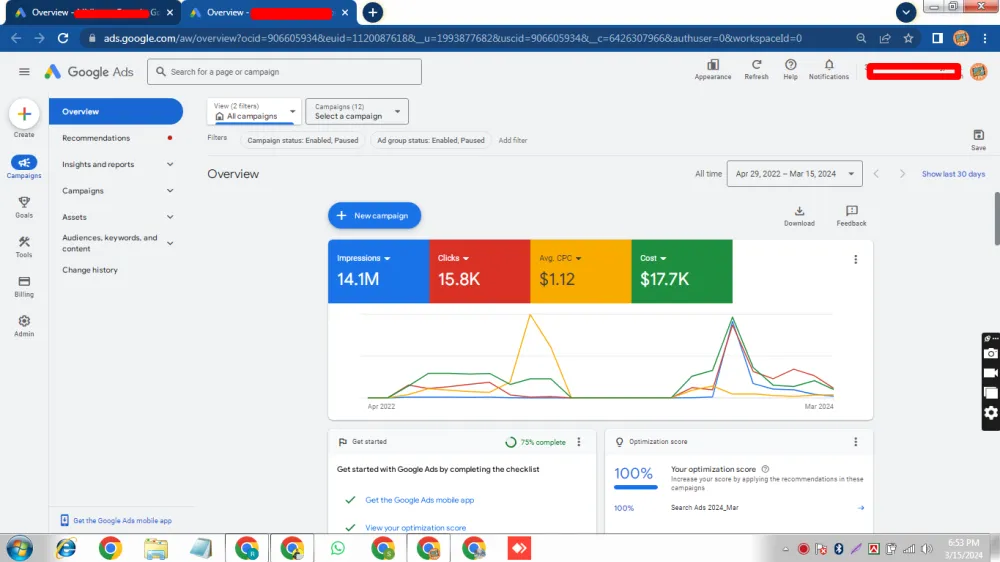Open Search Ads 2024_Mar arrow
The height and width of the screenshot is (562, 1000).
point(860,508)
